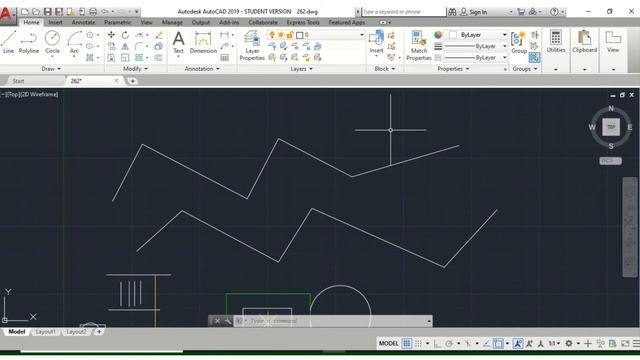This screenshot has width=640, height=360.
Task: Toggle object snap in status bar
Action: [x=498, y=344]
